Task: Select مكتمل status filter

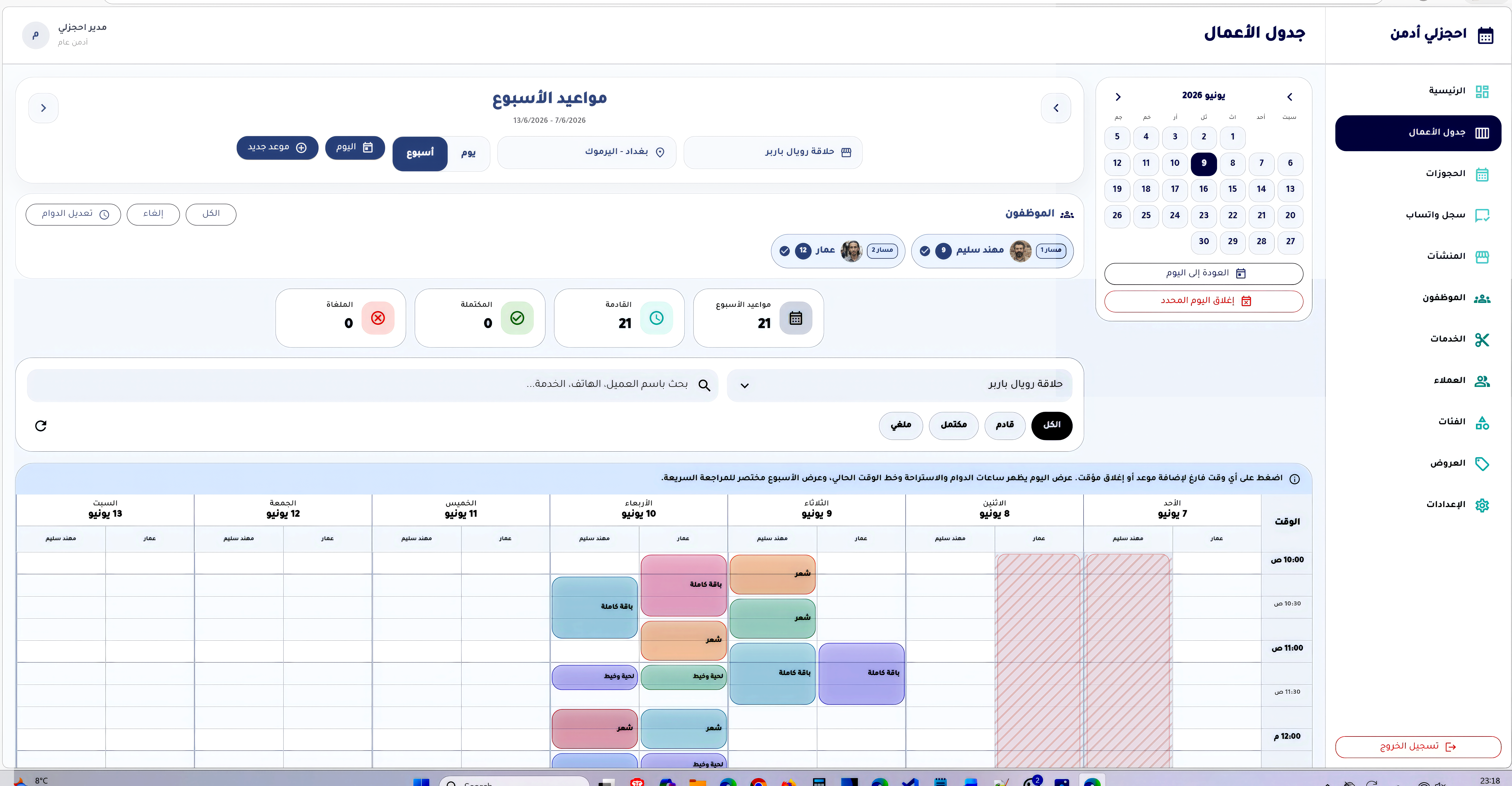Action: [954, 426]
